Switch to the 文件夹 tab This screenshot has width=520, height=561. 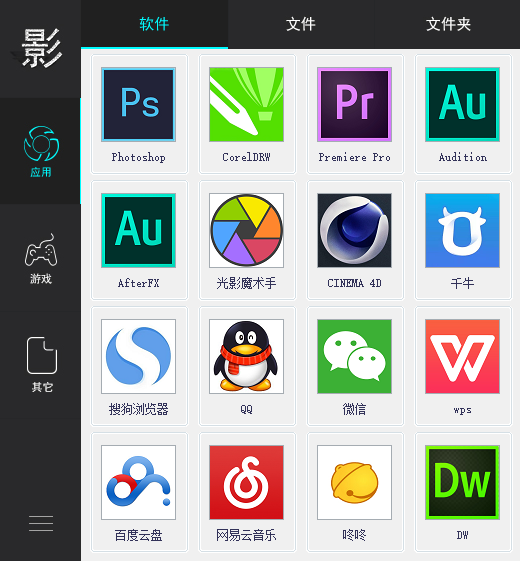[447, 24]
